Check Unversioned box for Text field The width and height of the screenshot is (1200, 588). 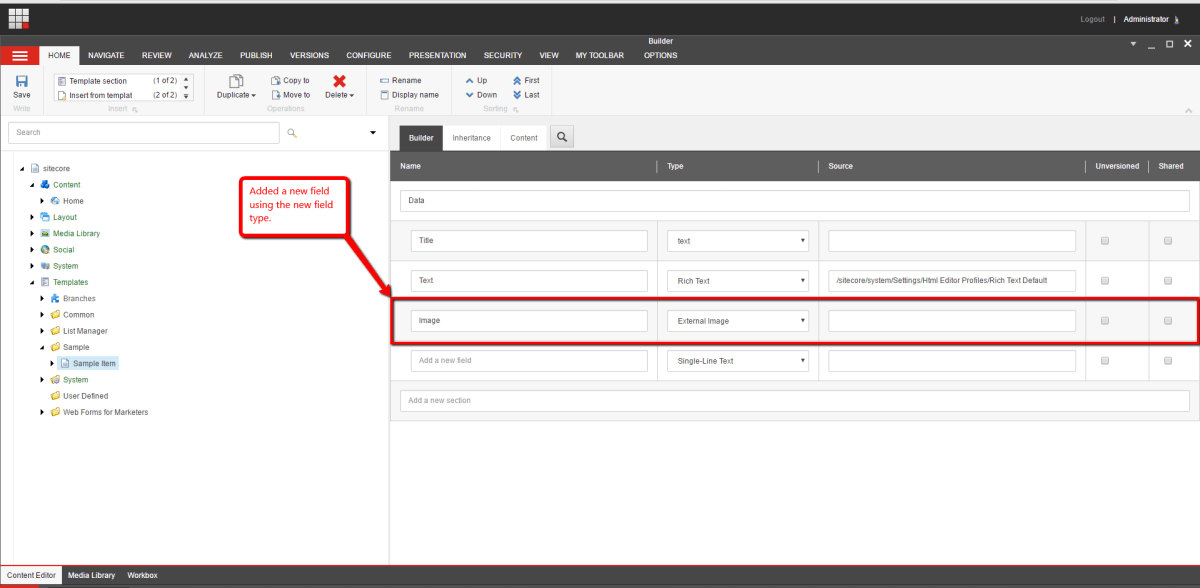[x=1105, y=281]
